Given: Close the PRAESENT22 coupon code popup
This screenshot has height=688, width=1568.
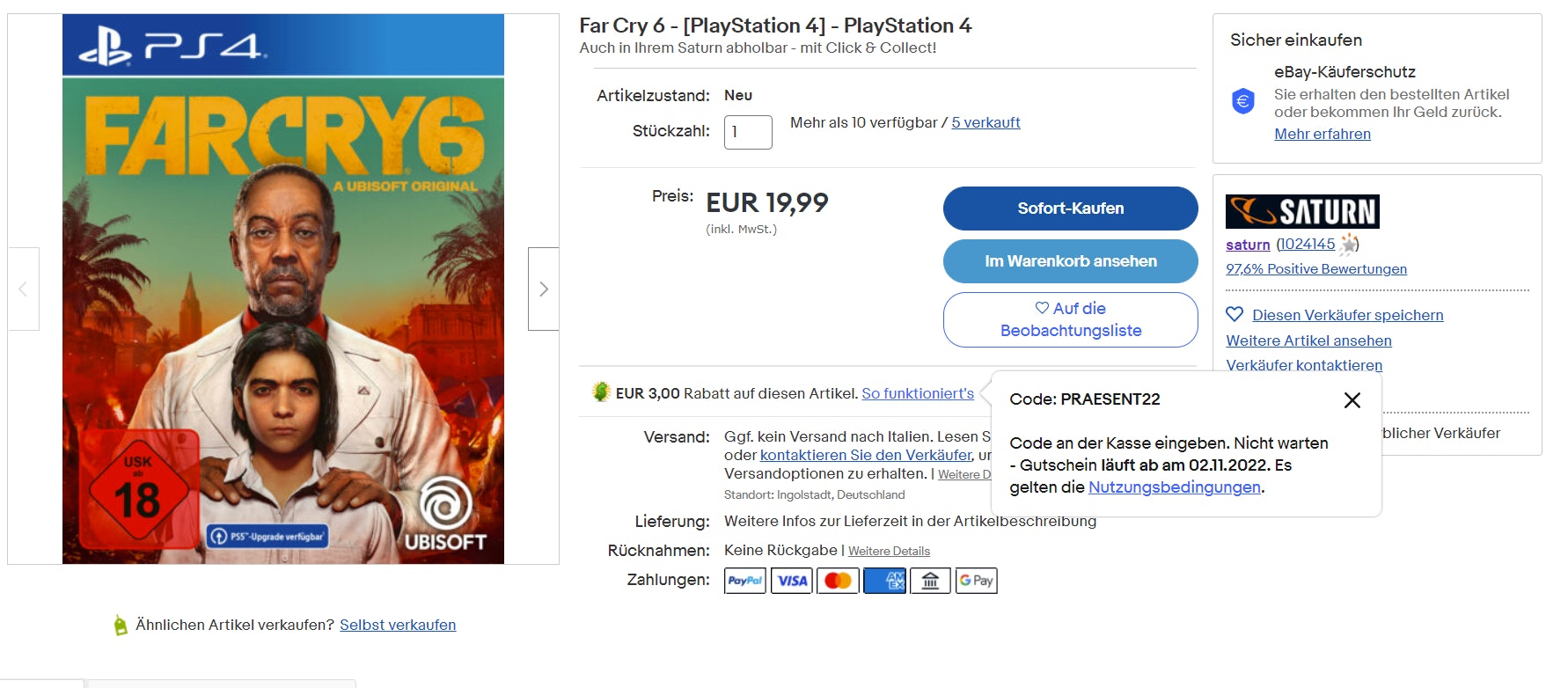Looking at the screenshot, I should [1352, 400].
